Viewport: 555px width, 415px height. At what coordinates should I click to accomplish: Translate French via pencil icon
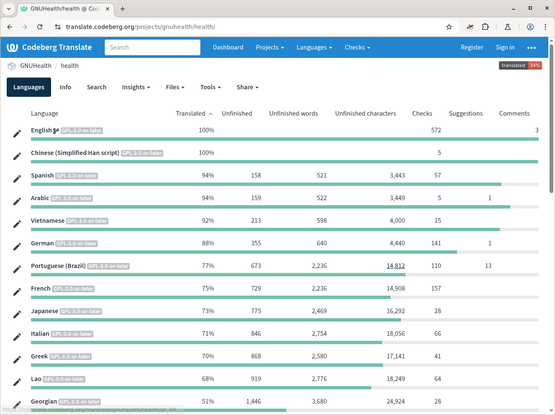[x=17, y=292]
